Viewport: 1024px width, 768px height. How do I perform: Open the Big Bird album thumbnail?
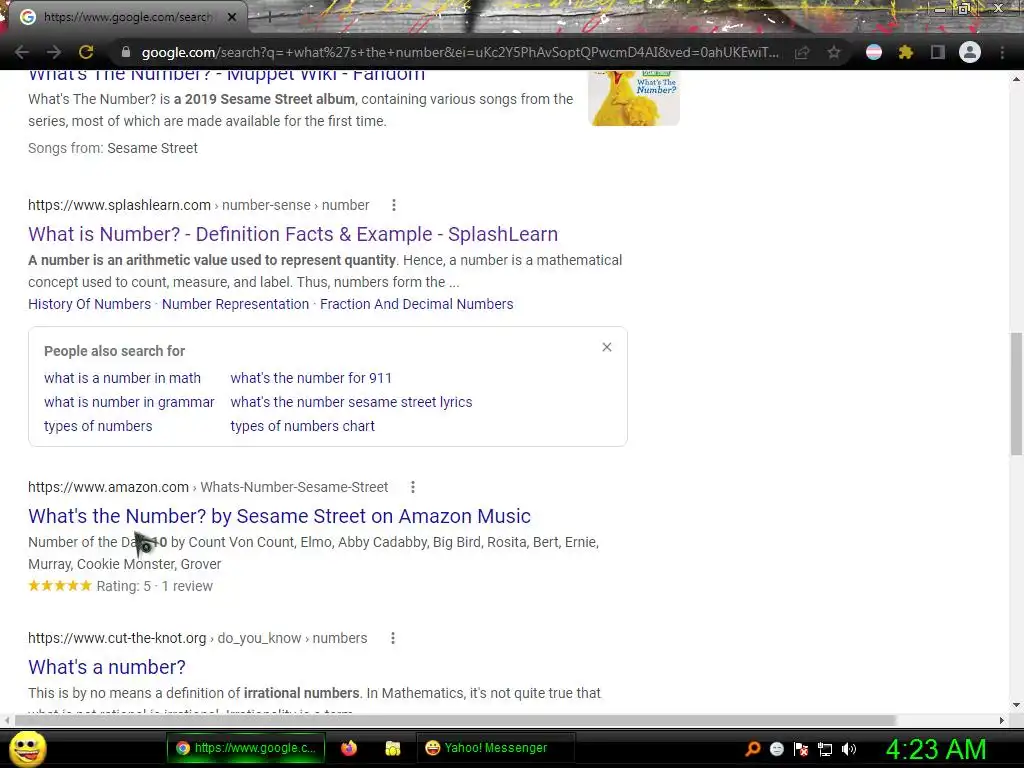[633, 97]
